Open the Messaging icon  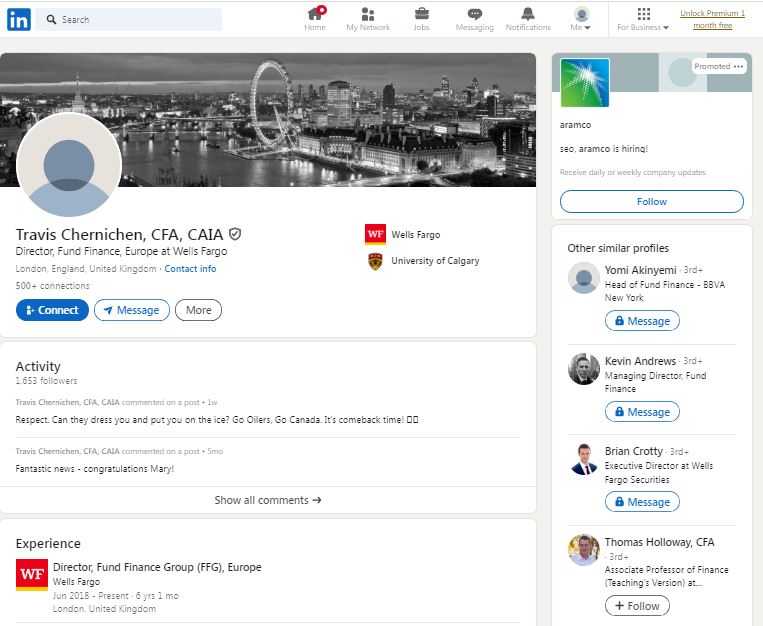click(474, 14)
